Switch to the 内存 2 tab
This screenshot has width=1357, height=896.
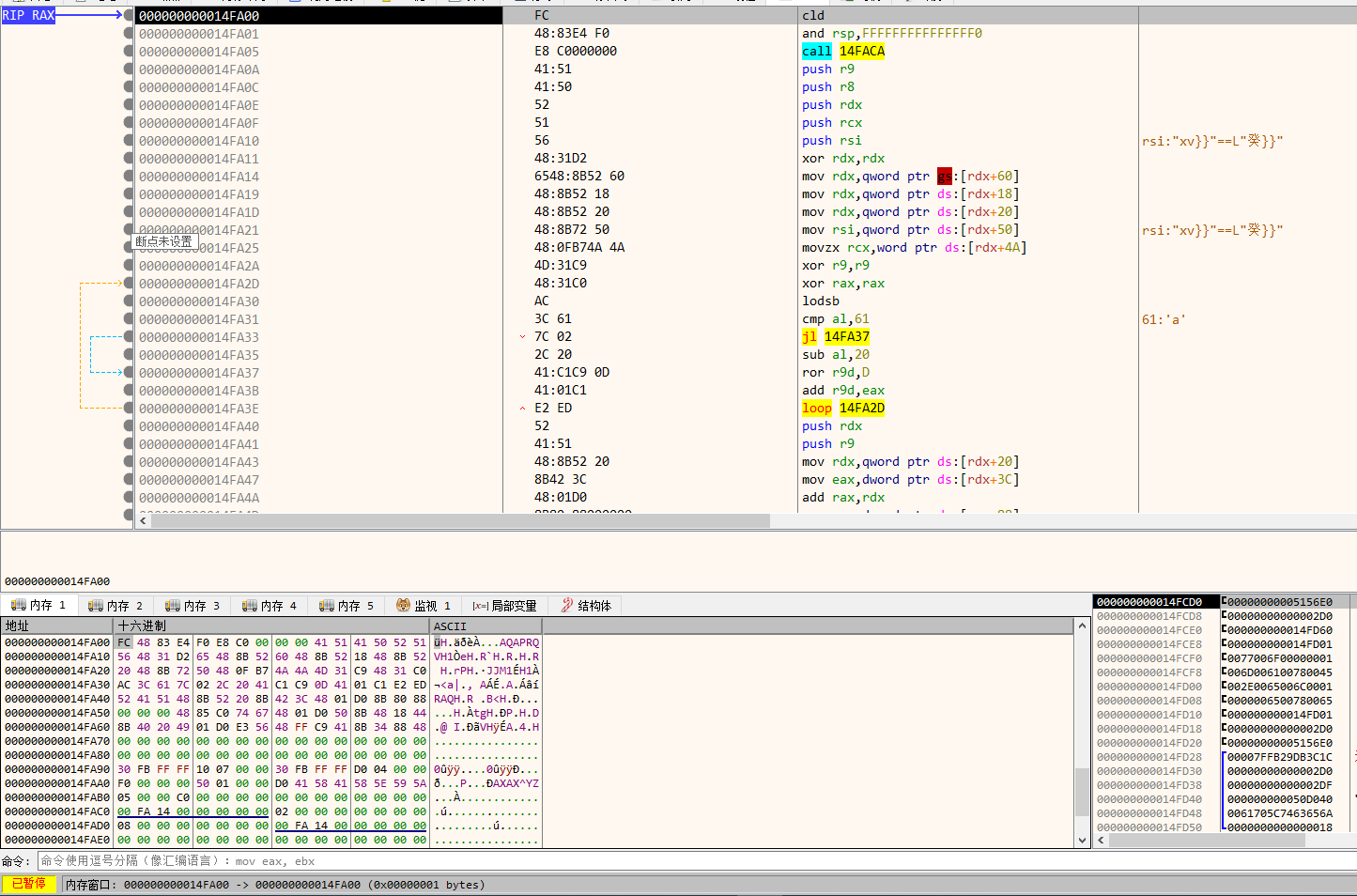coord(116,606)
